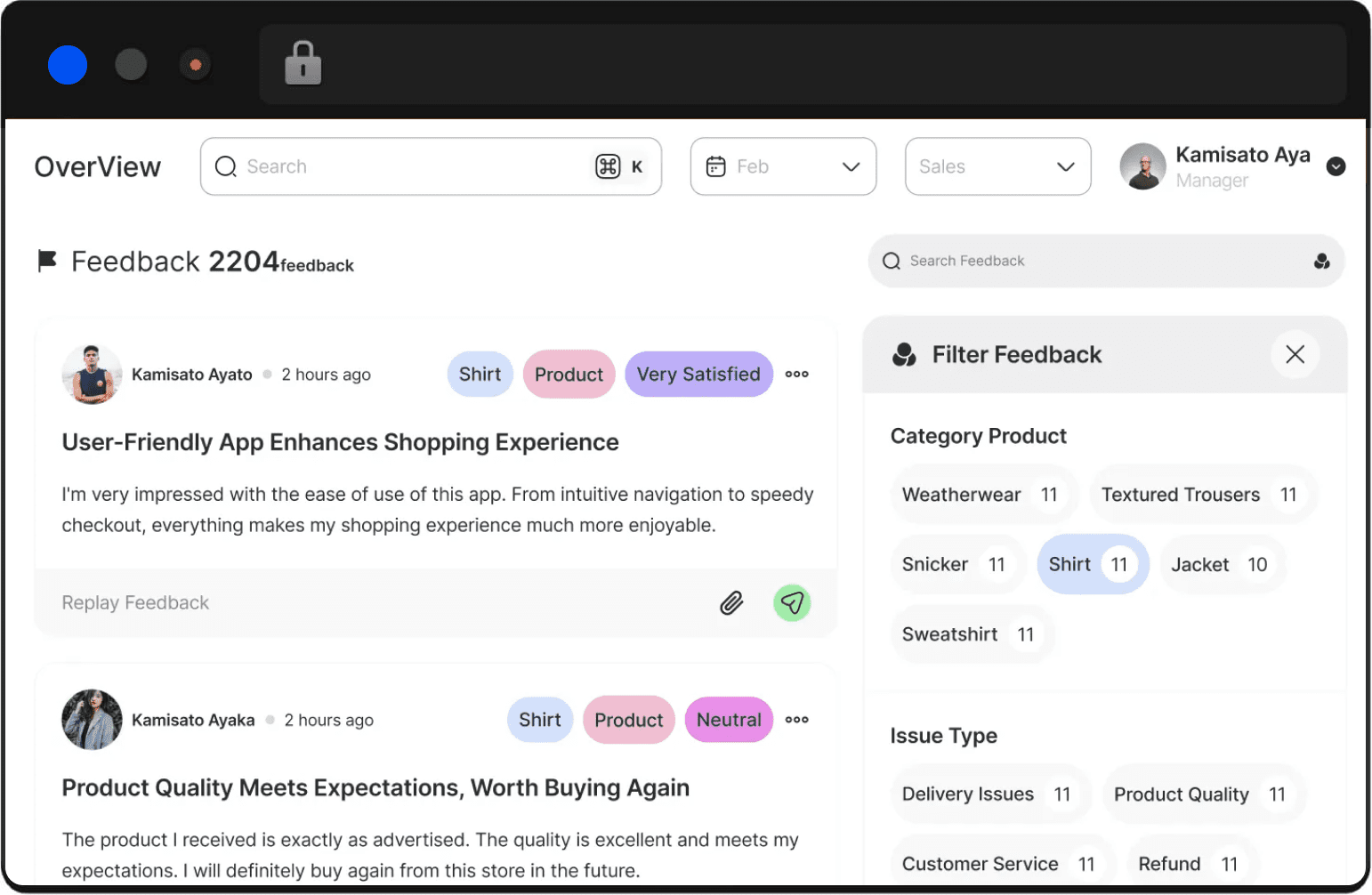Click the Very Satisfied tag on first feedback
Screen dimensions: 1372x895
point(698,375)
